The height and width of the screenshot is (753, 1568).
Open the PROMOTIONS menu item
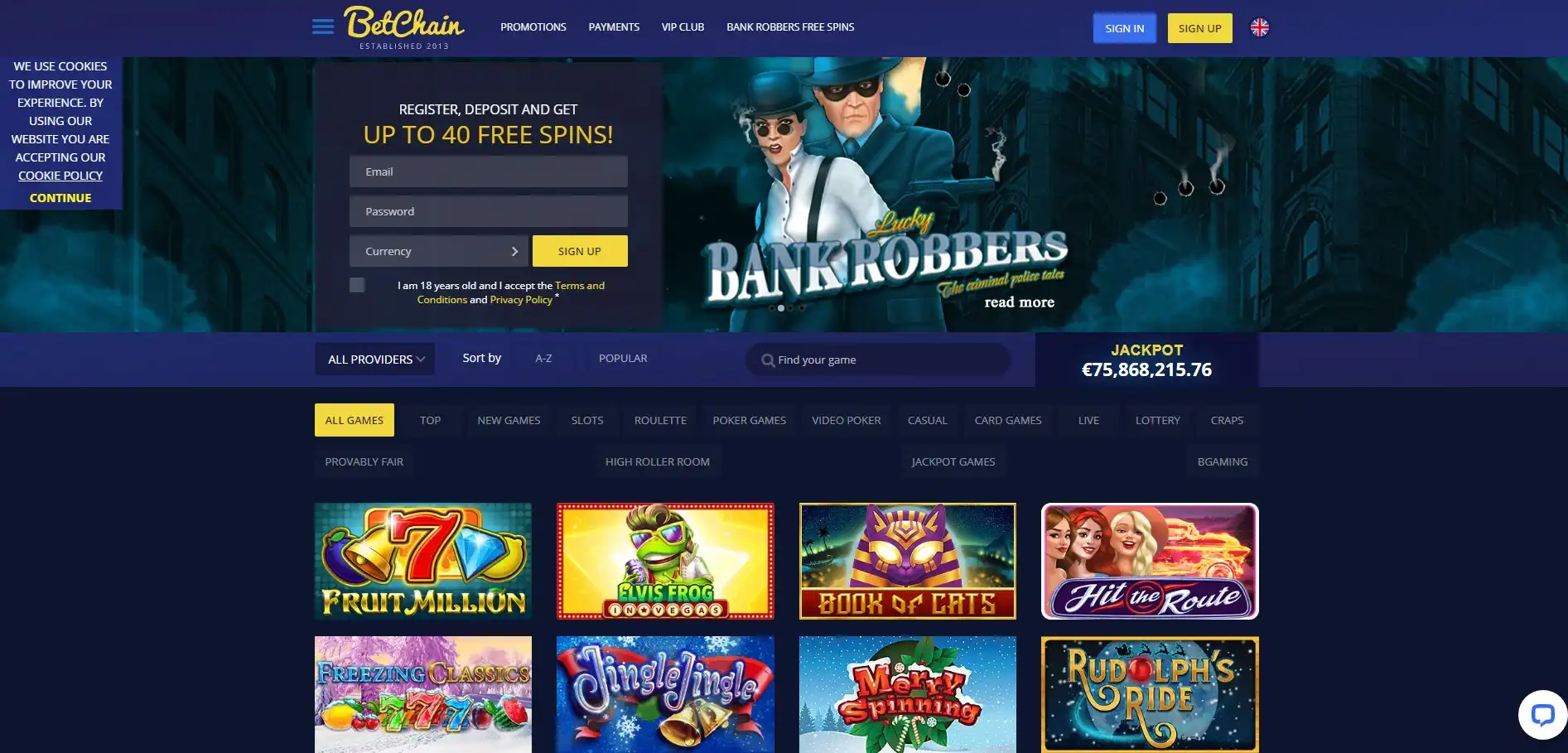pyautogui.click(x=533, y=27)
